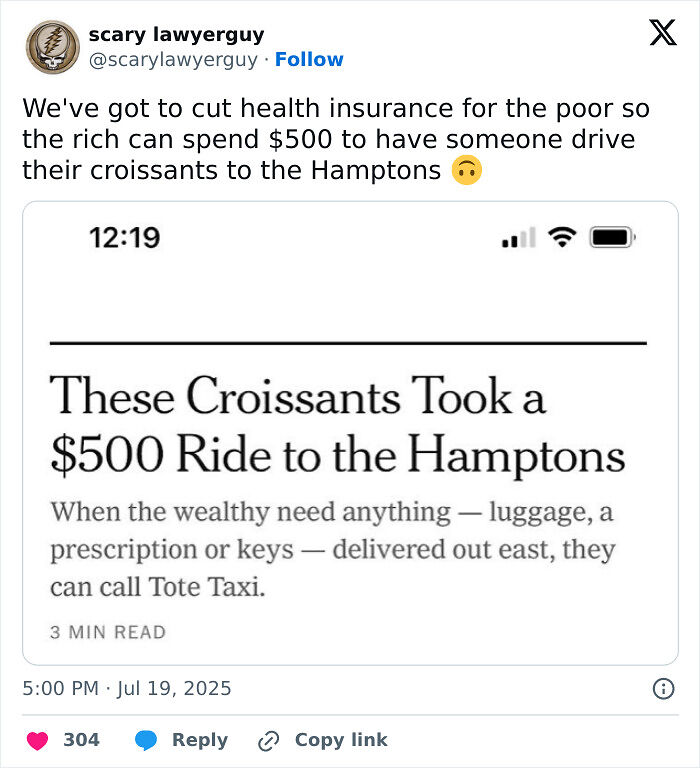
Task: Open the tweet info circle icon
Action: click(664, 689)
